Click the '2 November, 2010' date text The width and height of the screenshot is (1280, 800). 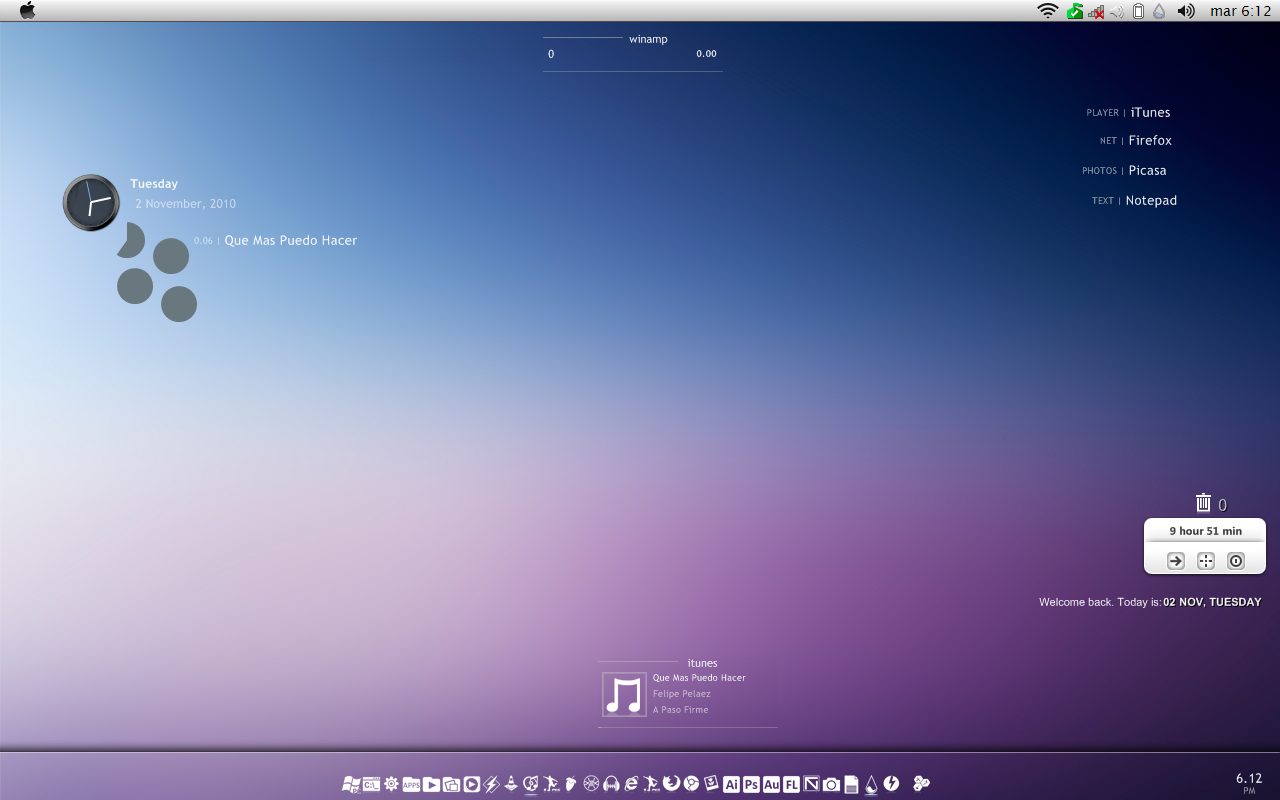(186, 203)
